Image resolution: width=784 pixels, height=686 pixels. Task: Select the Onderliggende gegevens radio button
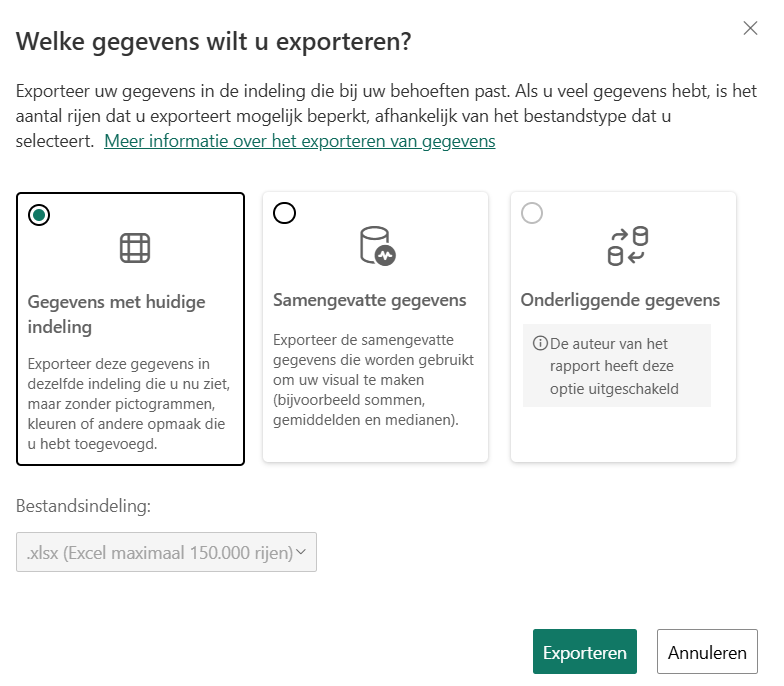(533, 213)
